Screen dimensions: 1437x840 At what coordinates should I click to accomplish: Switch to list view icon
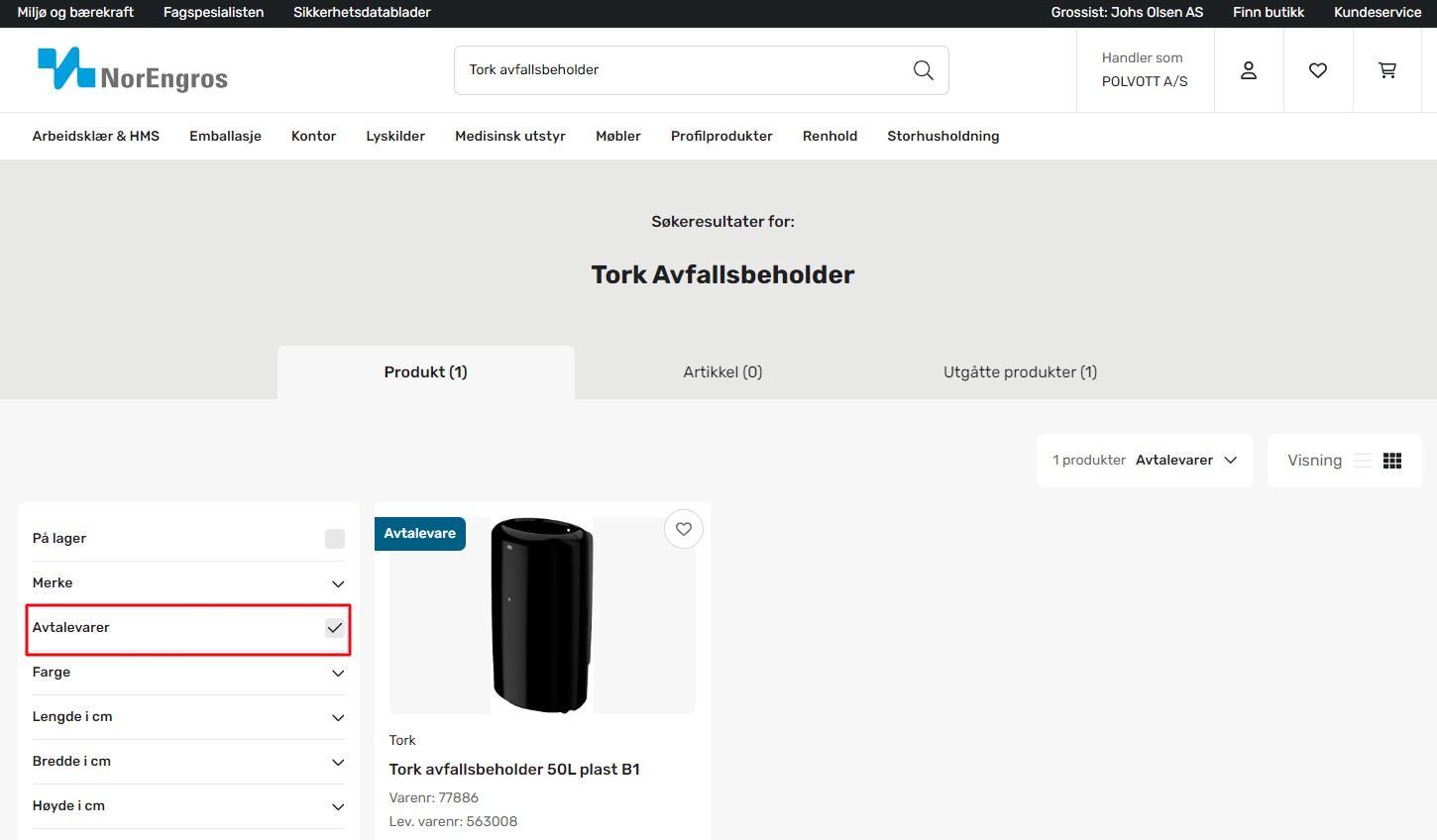coord(1363,461)
